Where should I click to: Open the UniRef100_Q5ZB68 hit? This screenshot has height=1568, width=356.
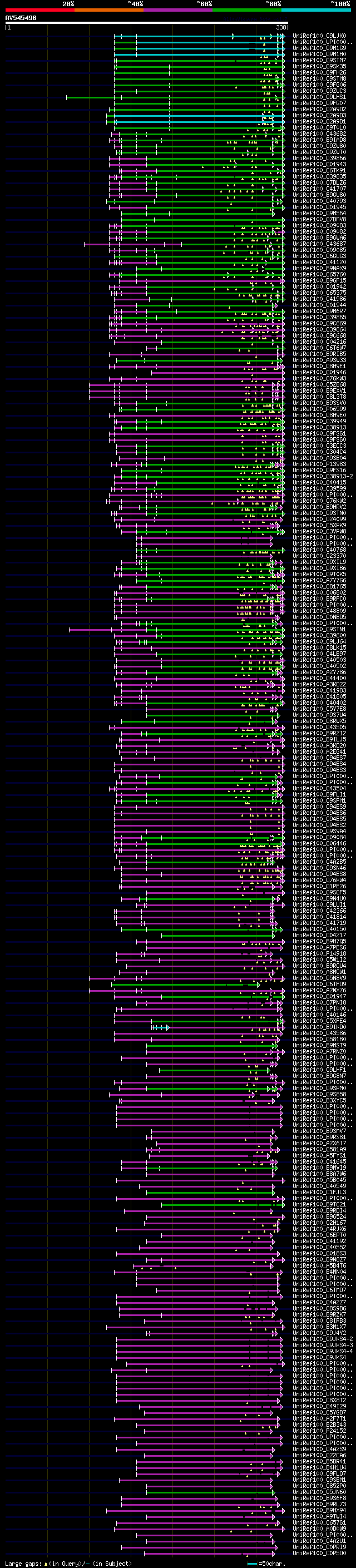coord(319,385)
